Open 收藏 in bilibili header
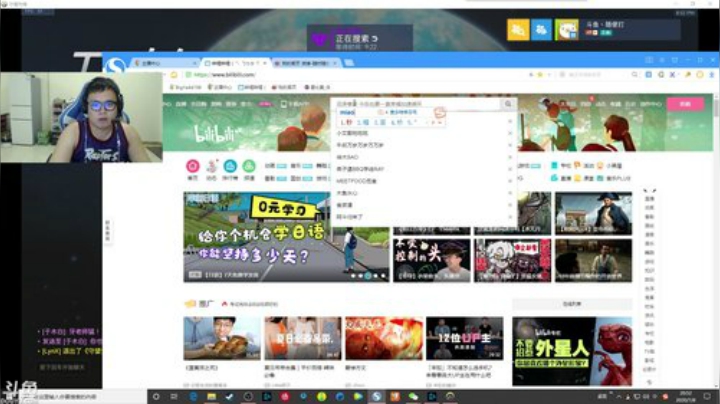 [615, 104]
